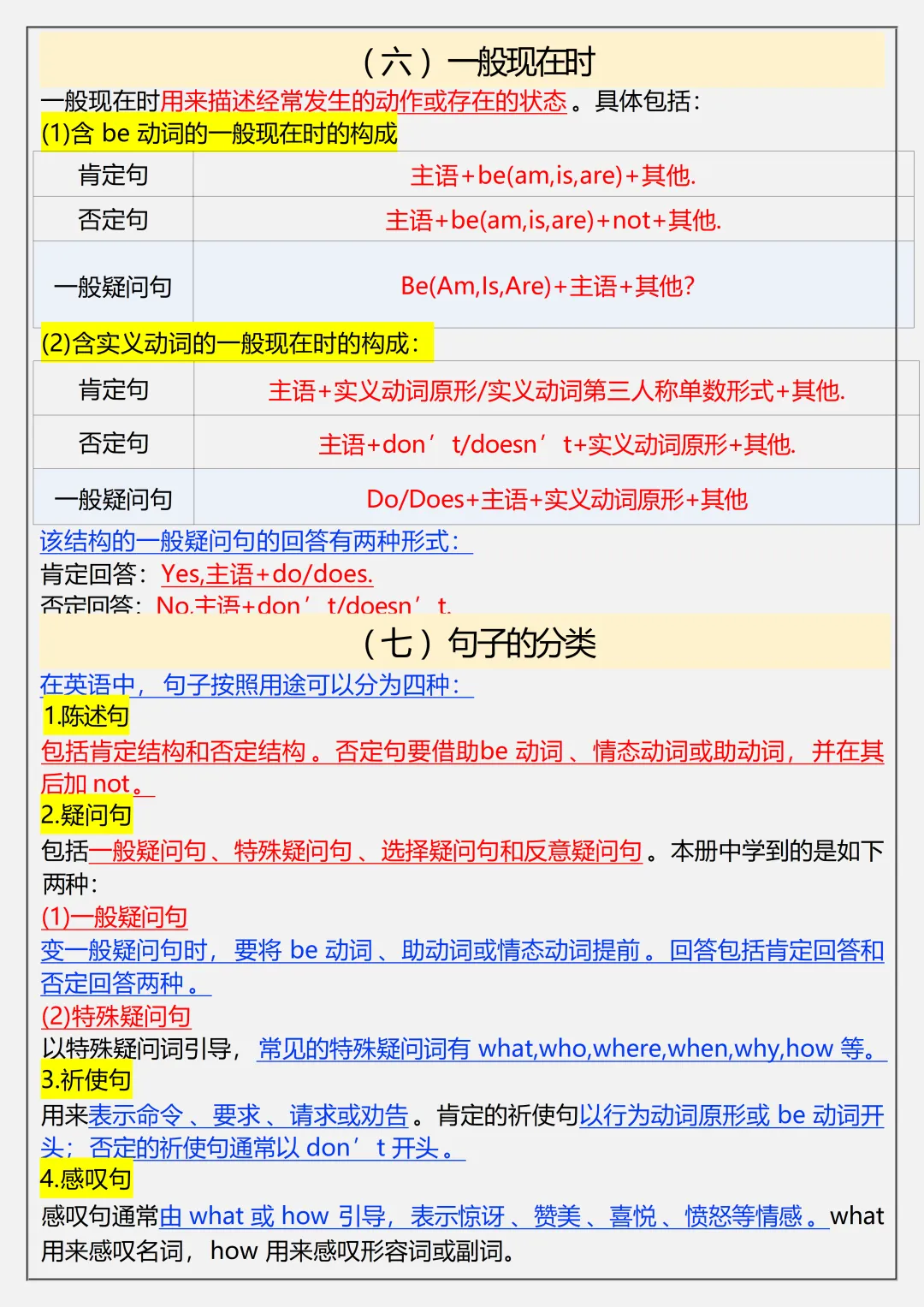Click red text Yes,主语+do/does.
The width and height of the screenshot is (924, 1307).
coord(267,573)
